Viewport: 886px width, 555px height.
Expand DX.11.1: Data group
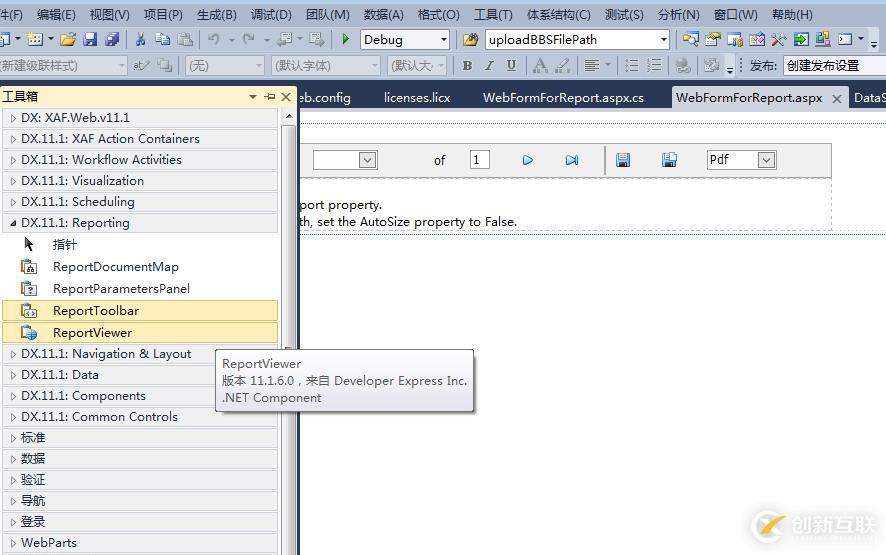14,375
